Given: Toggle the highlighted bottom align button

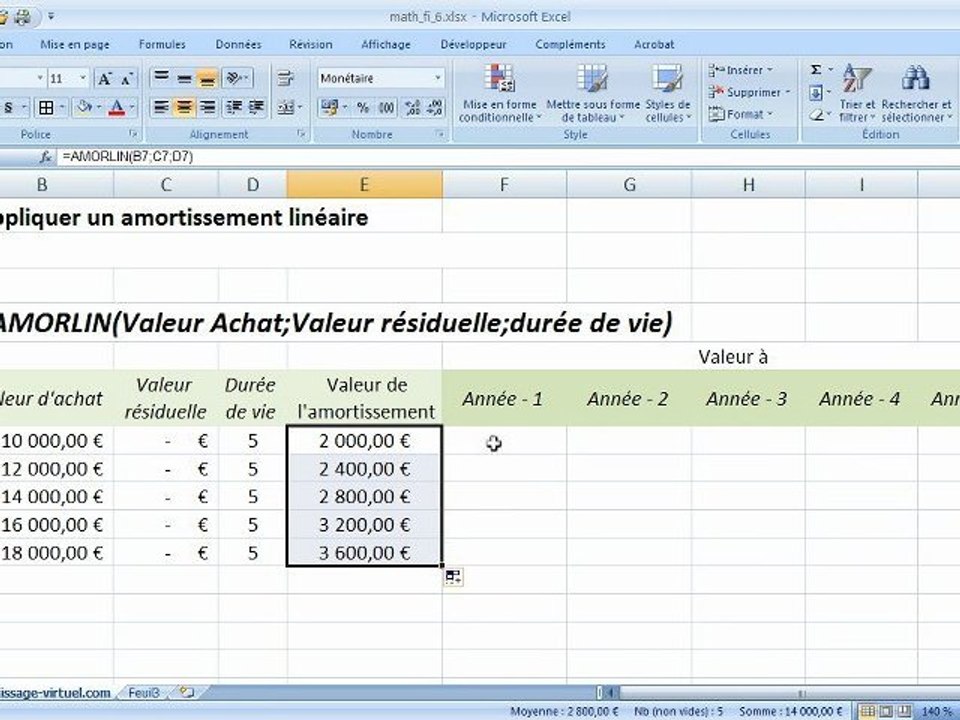Looking at the screenshot, I should tap(207, 78).
